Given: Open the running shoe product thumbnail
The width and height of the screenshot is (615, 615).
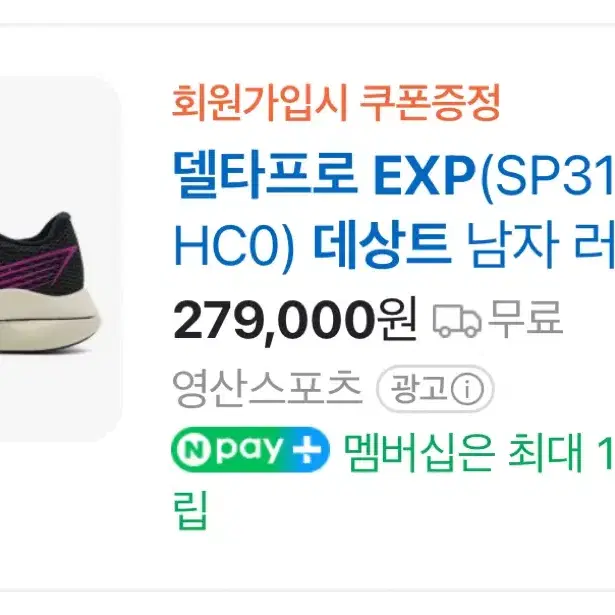Looking at the screenshot, I should [59, 259].
